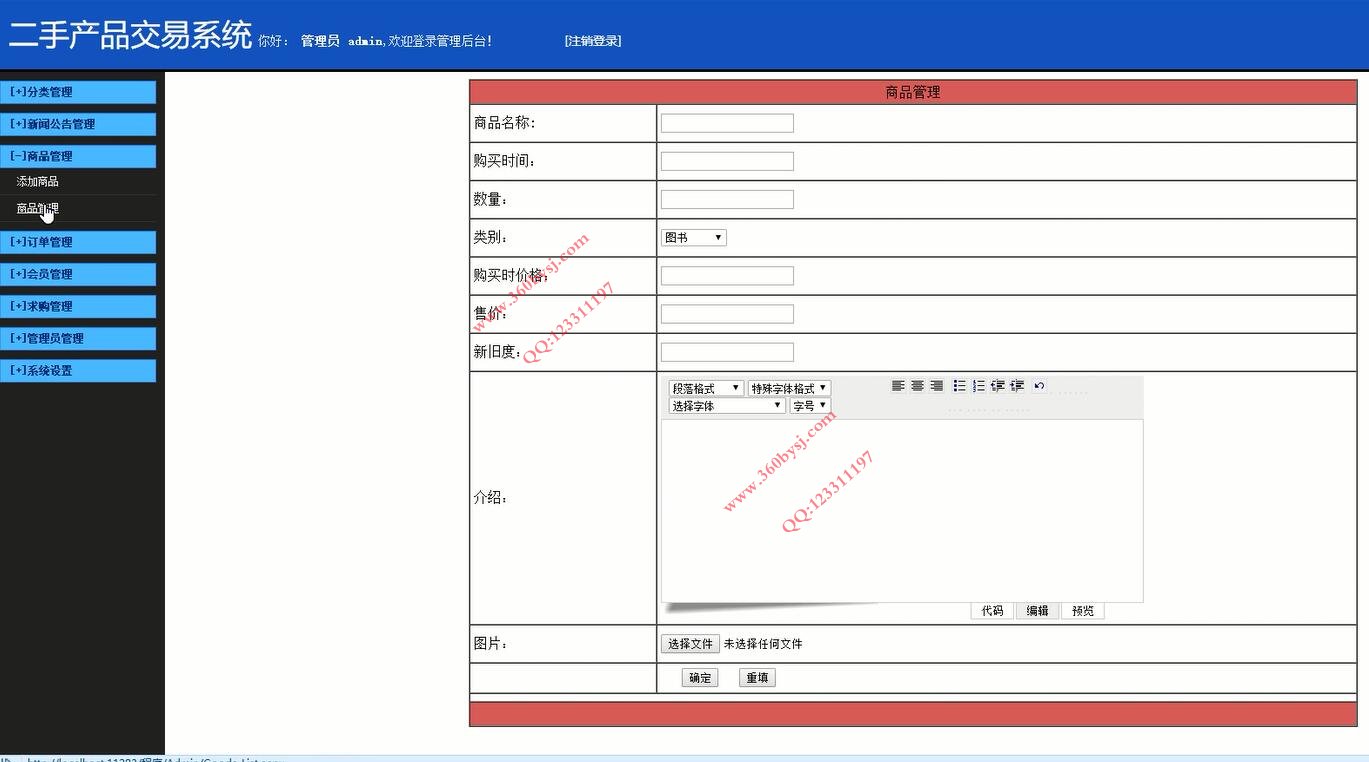This screenshot has width=1369, height=762.
Task: Expand the 管理员管理 sidebar section
Action: pos(78,338)
